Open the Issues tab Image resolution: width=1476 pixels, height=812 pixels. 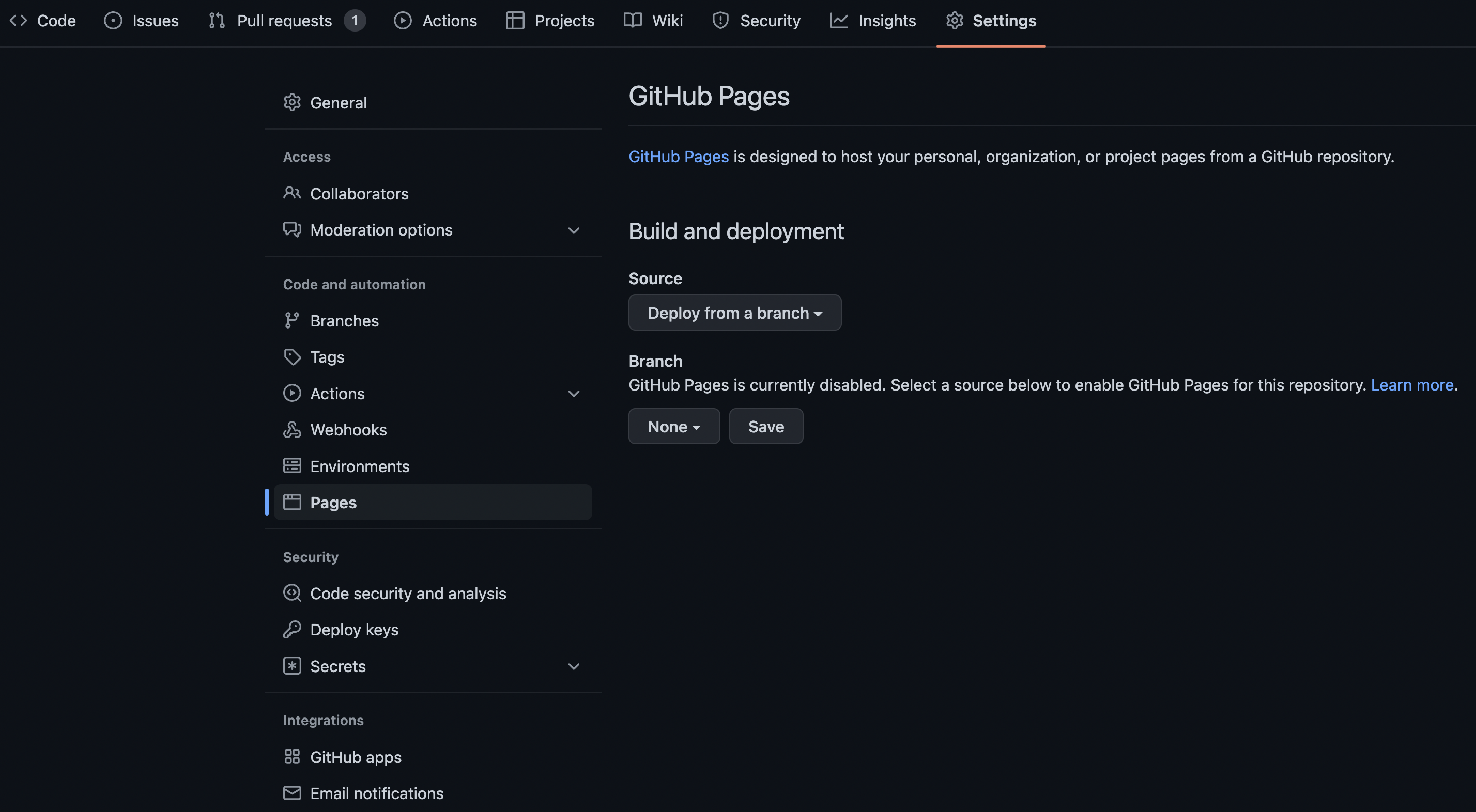(141, 21)
